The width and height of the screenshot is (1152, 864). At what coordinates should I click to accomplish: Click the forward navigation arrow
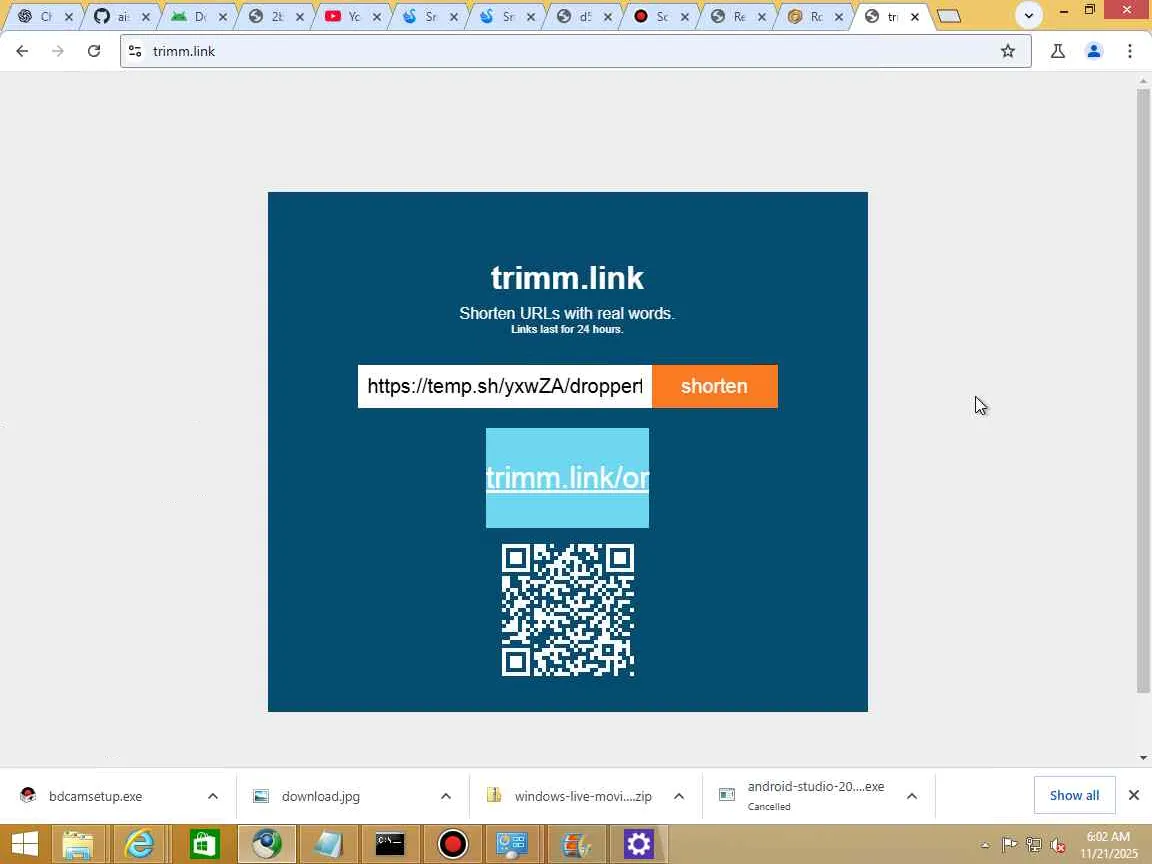coord(57,51)
